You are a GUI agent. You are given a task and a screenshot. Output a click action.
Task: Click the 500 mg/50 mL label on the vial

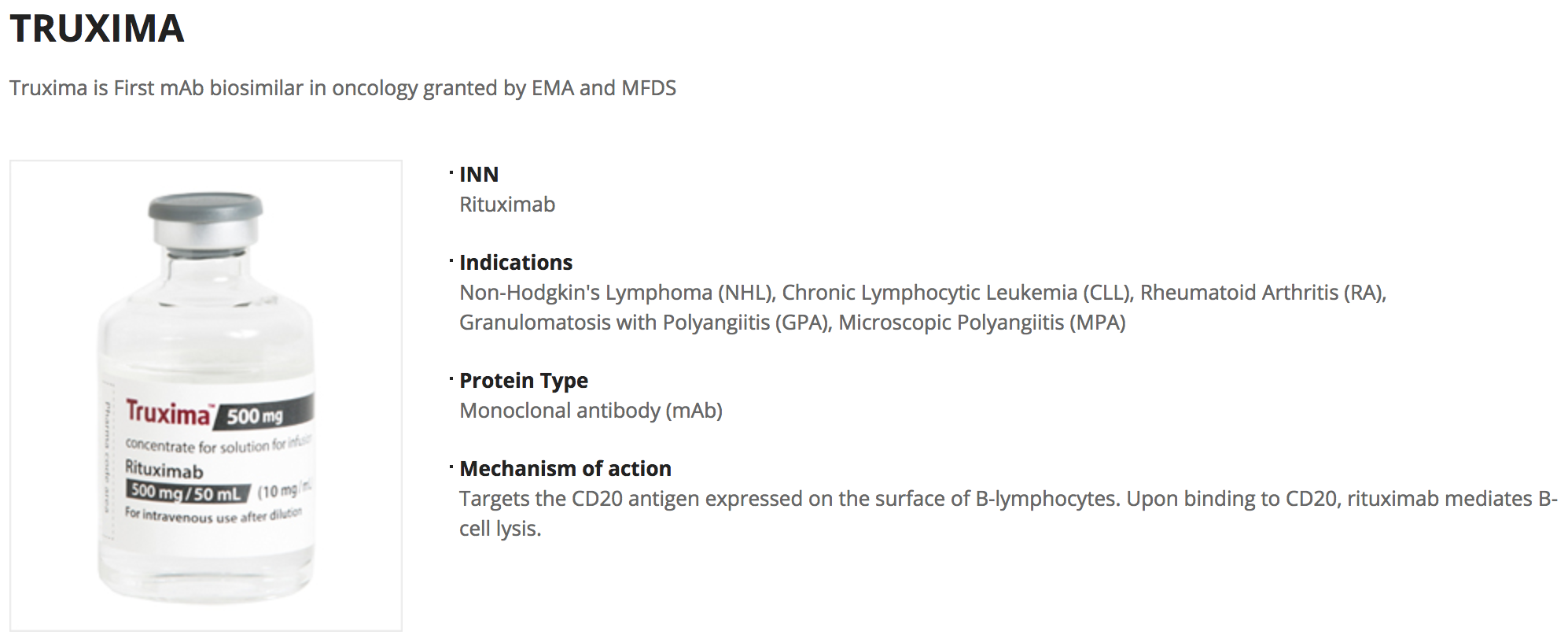pyautogui.click(x=186, y=493)
